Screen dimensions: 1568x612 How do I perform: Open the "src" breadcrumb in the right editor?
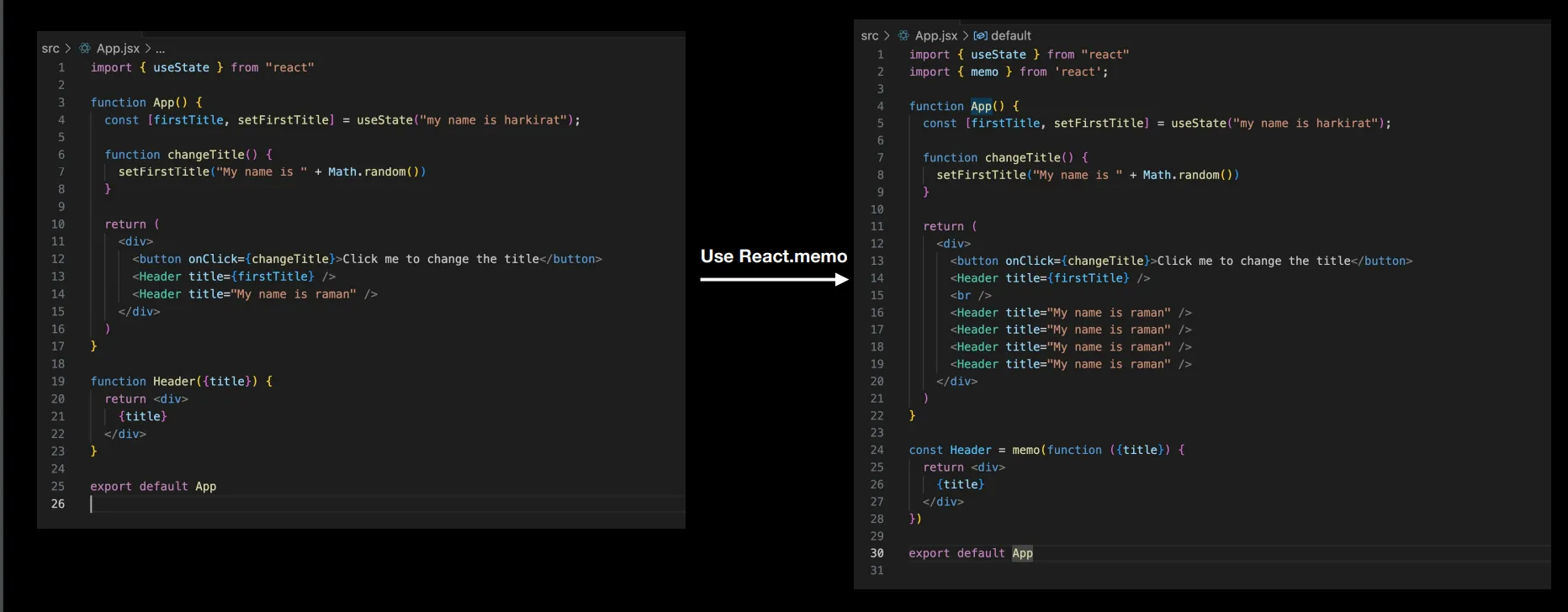tap(870, 36)
